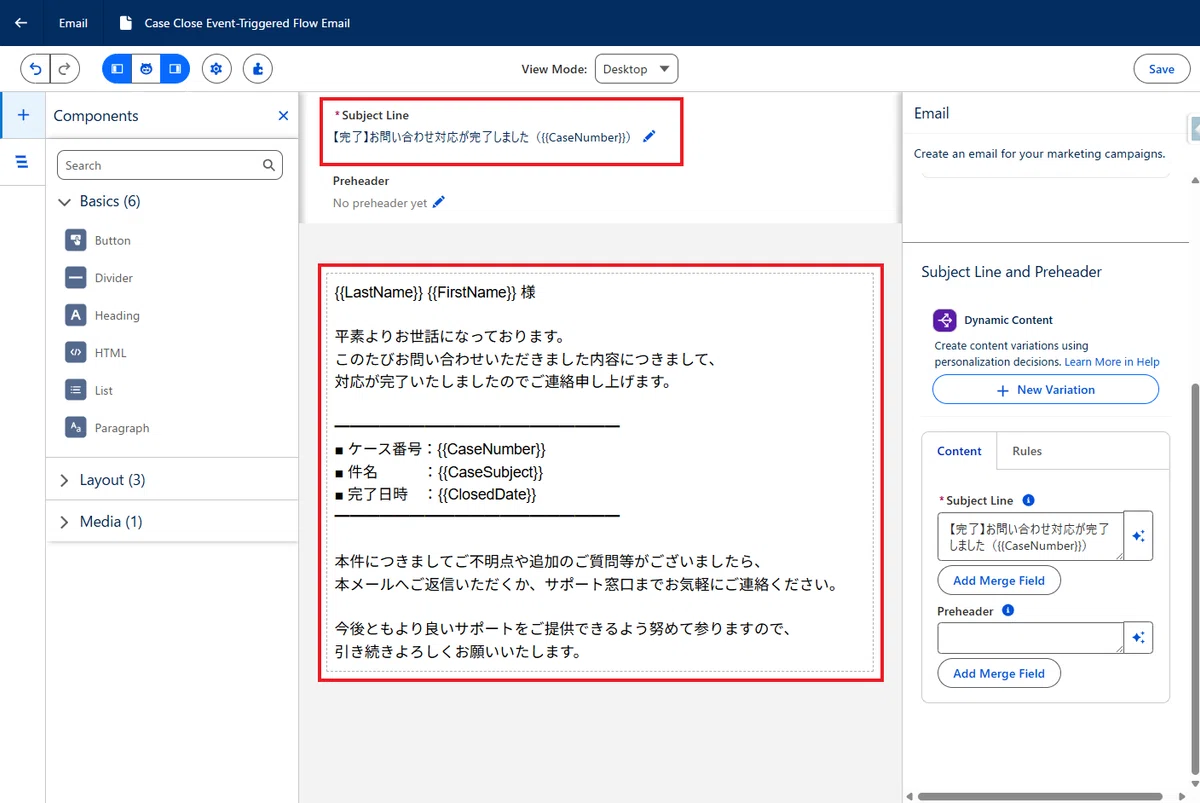Click the 'Case Close Event-Triggered Flow Email' title
The width and height of the screenshot is (1200, 803).
point(247,23)
